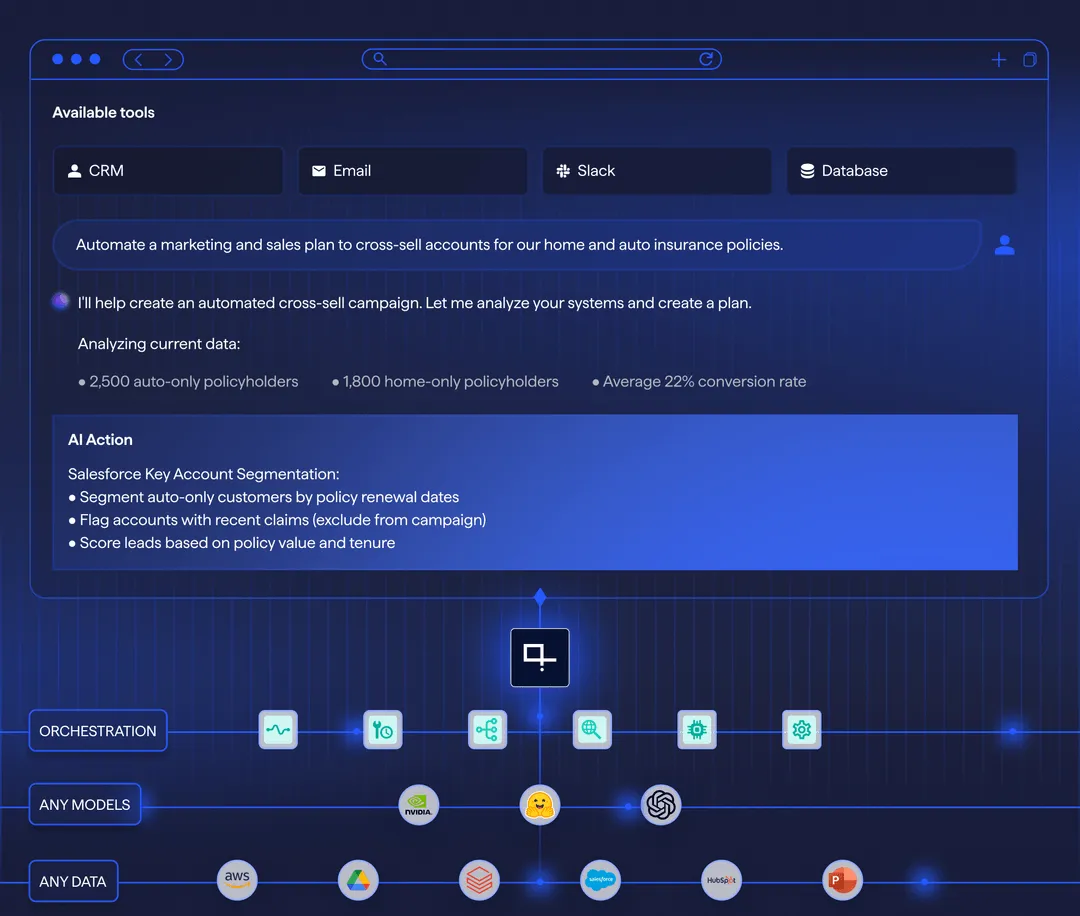Click the Google Drive icon
Screen dimensions: 1080x916
(x=358, y=879)
